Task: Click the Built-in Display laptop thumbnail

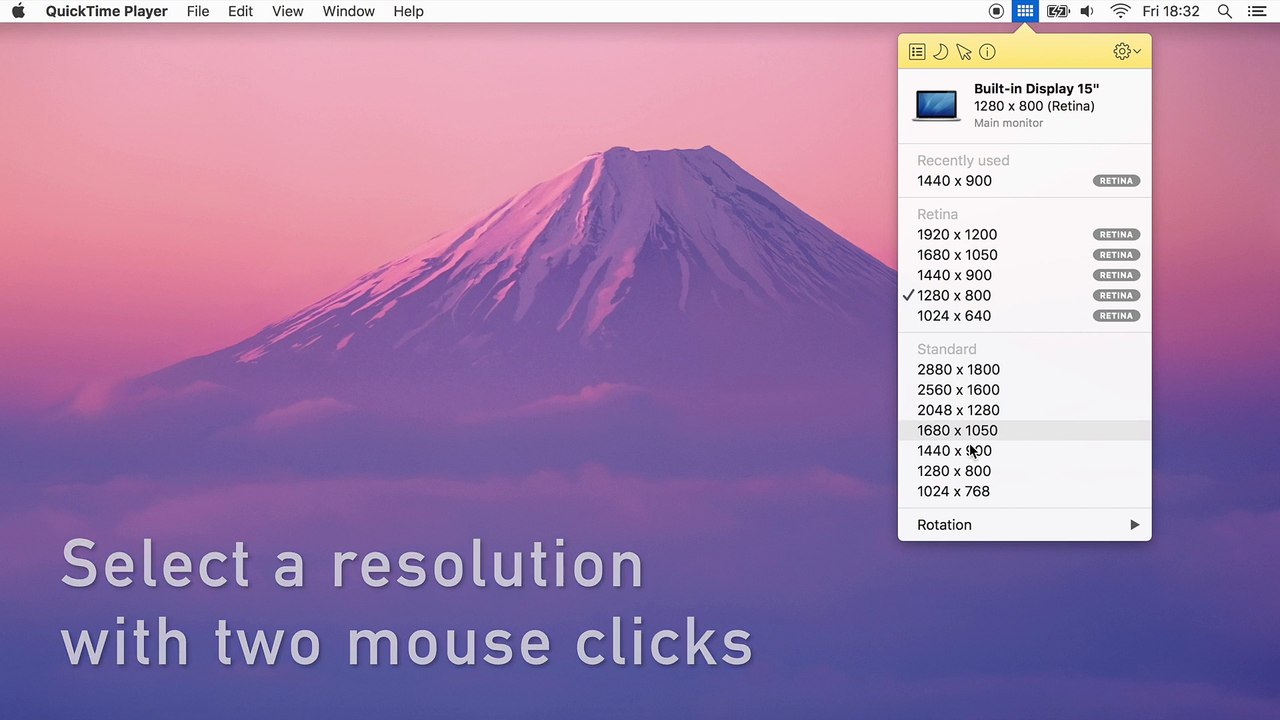Action: 936,105
